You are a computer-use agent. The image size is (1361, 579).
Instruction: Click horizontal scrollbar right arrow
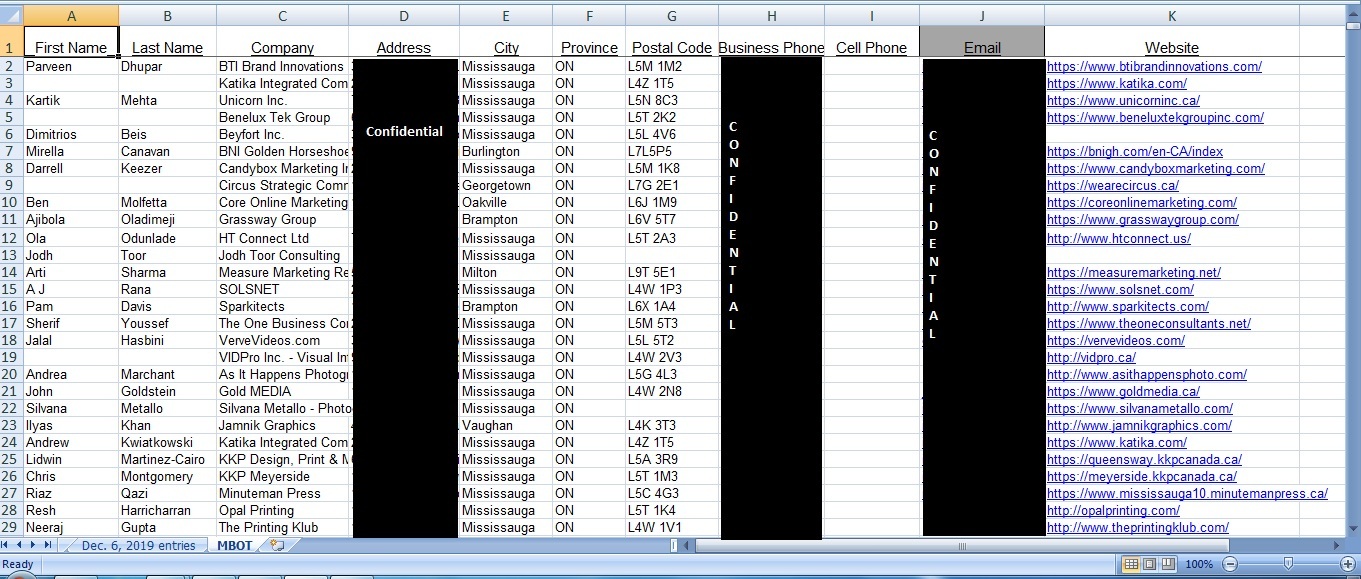(x=1337, y=545)
